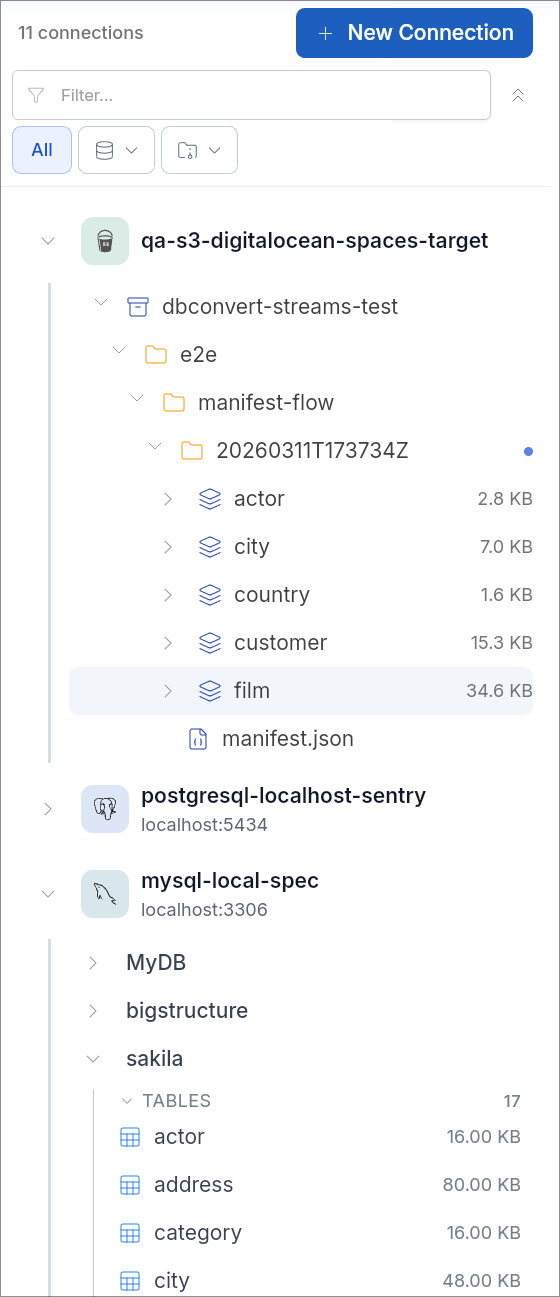560x1297 pixels.
Task: Click the layers icon beside country
Action: [x=209, y=595]
